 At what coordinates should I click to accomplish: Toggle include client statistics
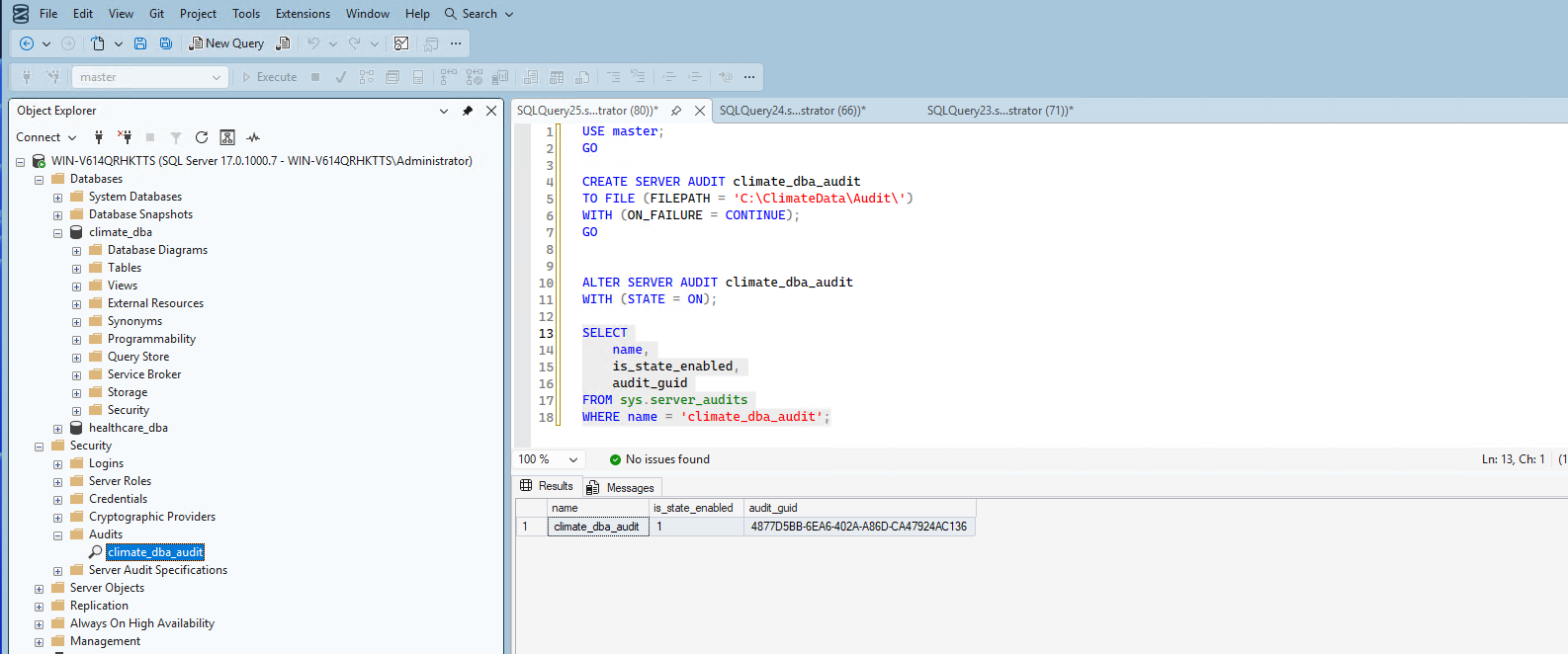click(x=500, y=77)
